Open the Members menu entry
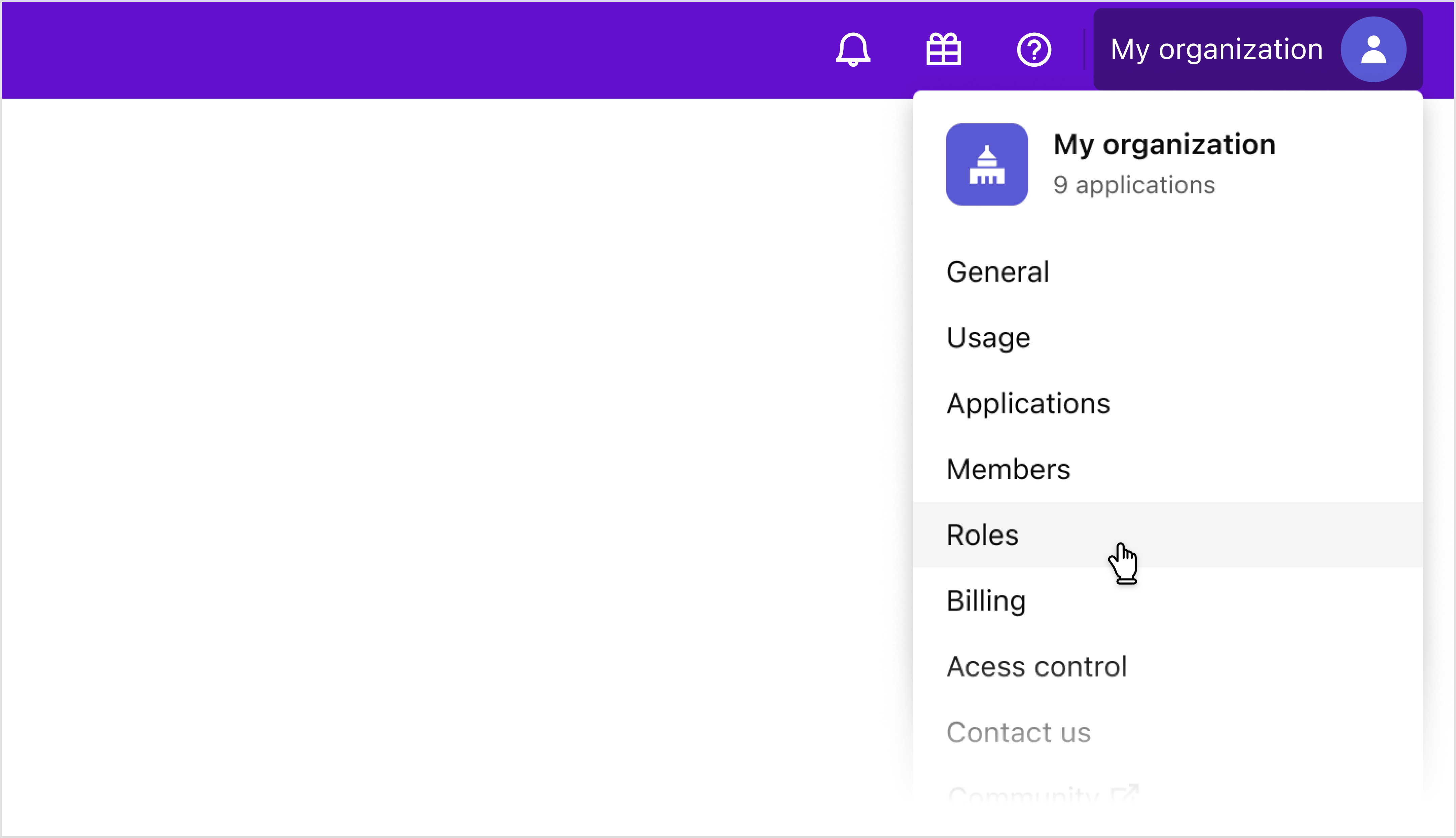Screen dimensions: 1456x838 [x=1008, y=468]
